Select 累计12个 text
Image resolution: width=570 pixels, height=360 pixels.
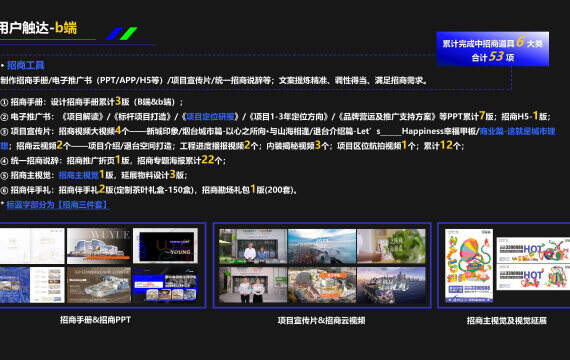(442, 145)
